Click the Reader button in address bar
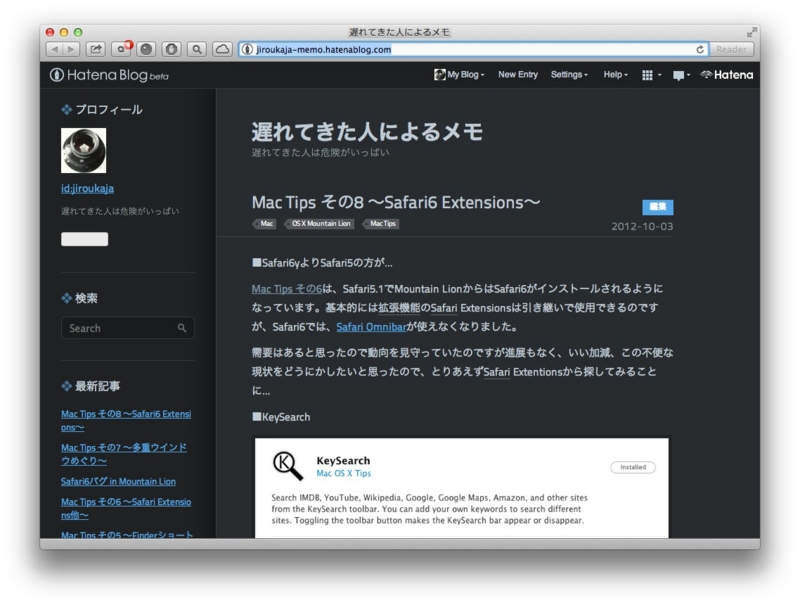 click(731, 49)
